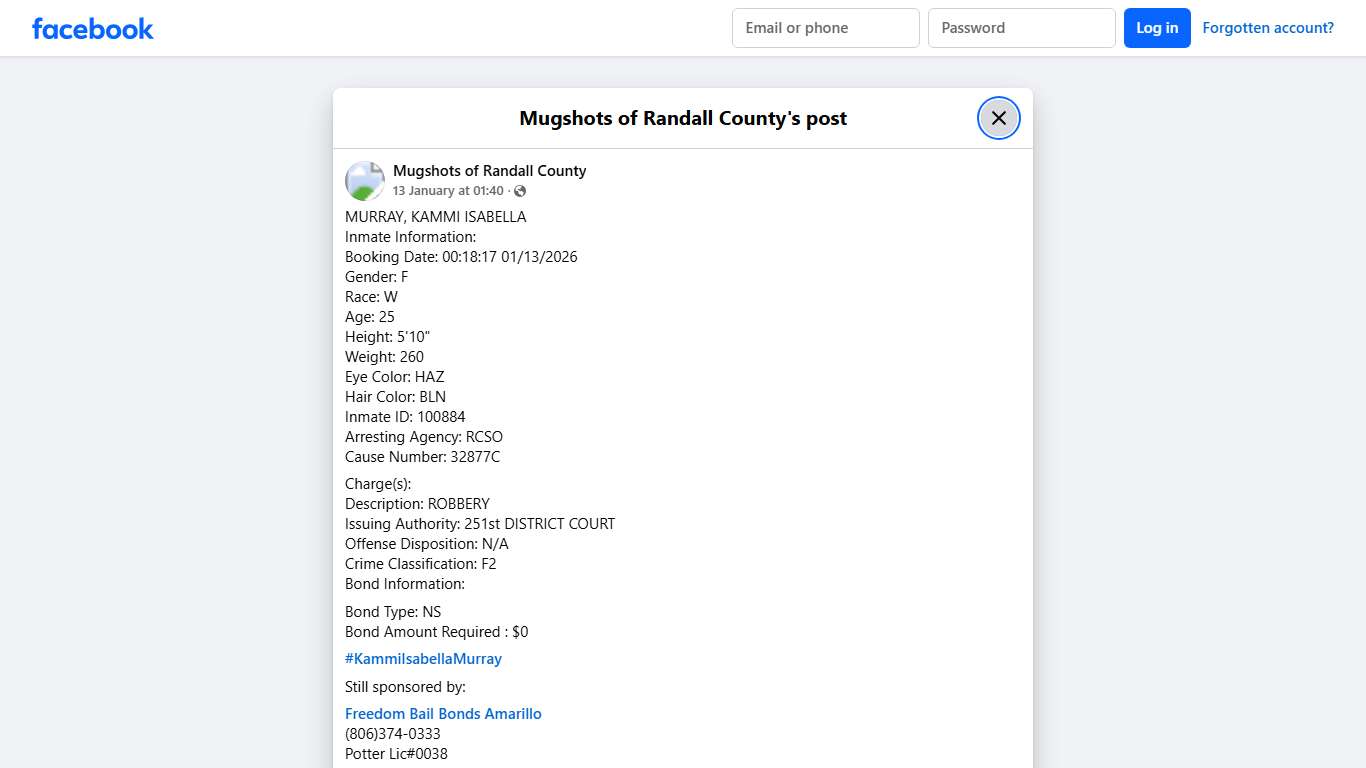Click the (806)374-0333 phone number

[393, 734]
